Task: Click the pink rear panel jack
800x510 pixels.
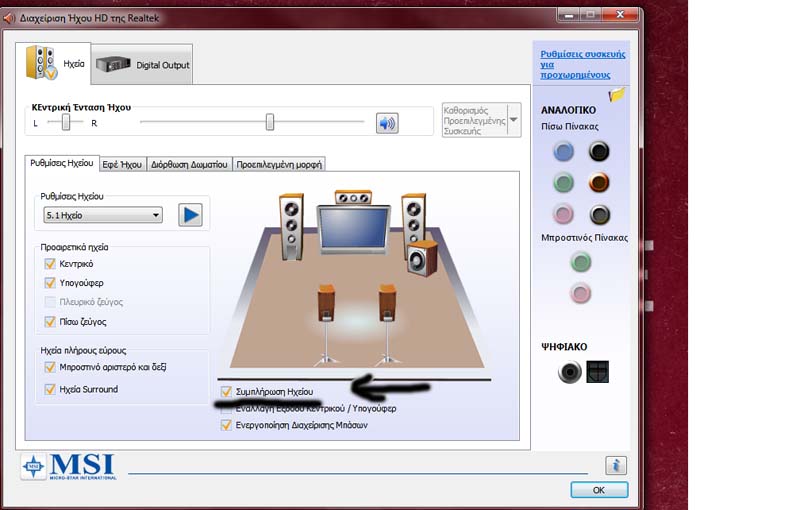Action: point(563,214)
